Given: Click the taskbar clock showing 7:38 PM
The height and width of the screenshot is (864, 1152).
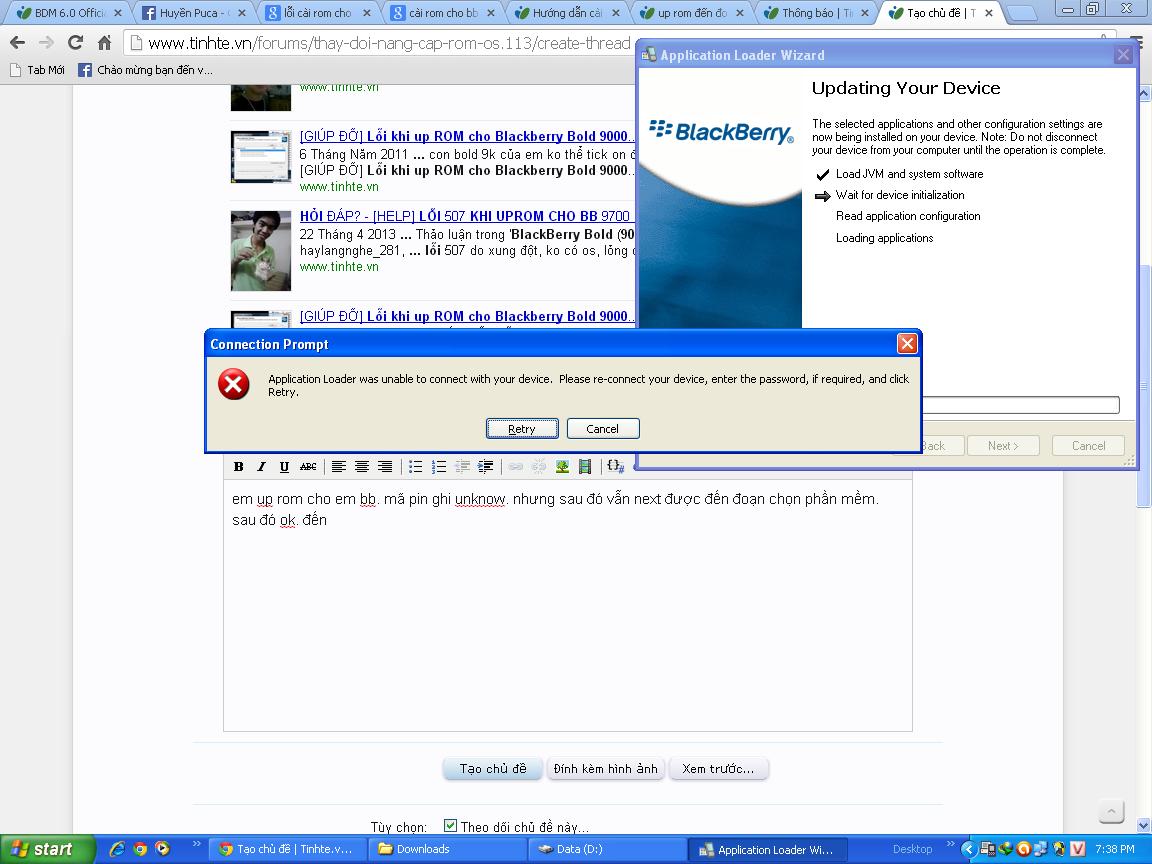Looking at the screenshot, I should pos(1115,849).
